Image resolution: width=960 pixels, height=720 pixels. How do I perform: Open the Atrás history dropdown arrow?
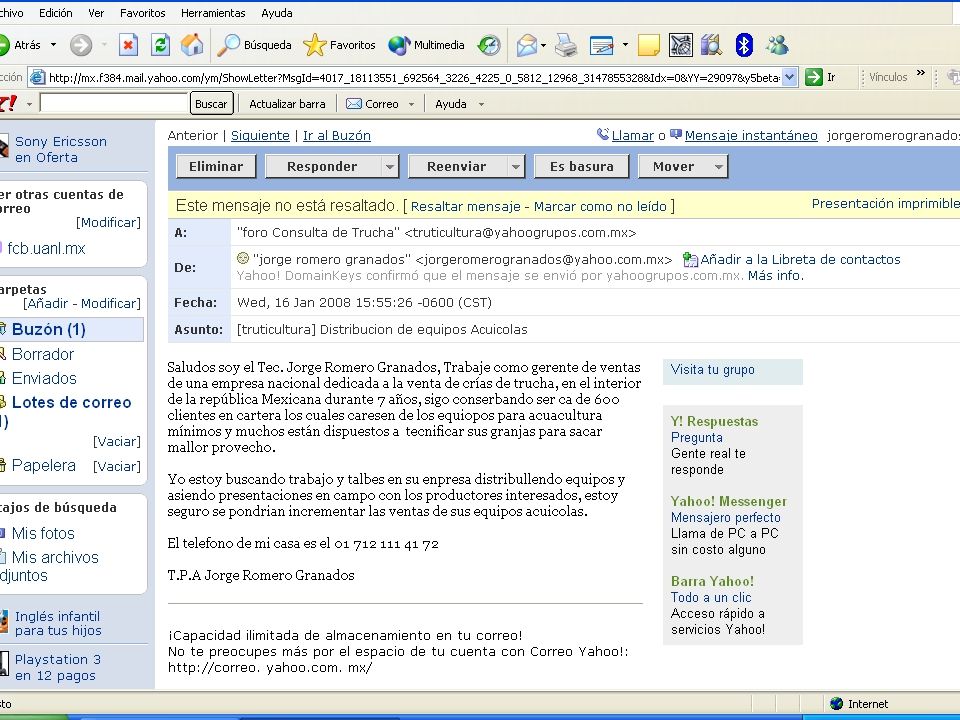(x=53, y=45)
